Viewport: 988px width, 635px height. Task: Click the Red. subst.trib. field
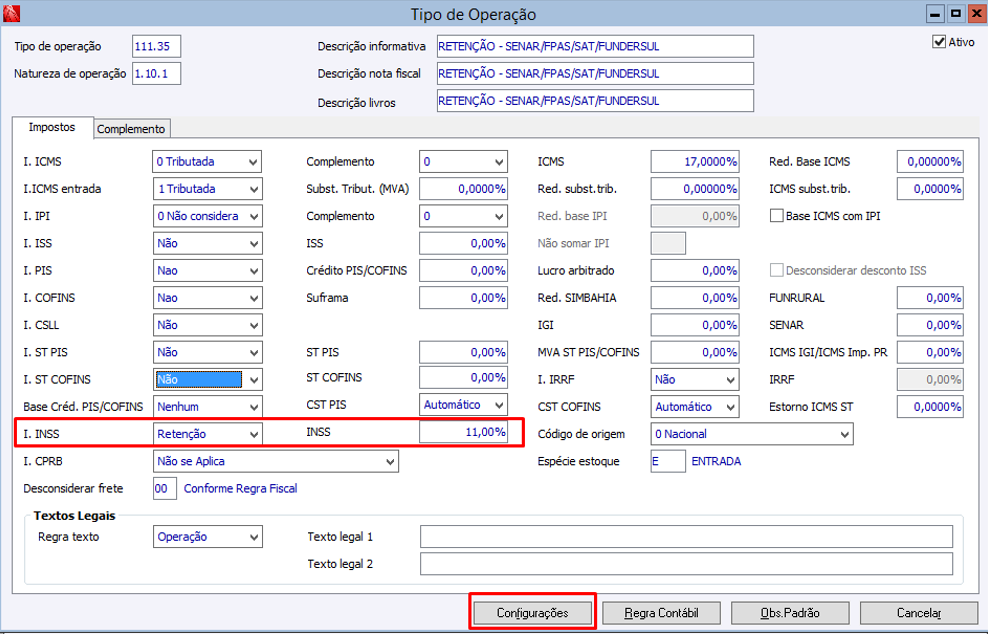pyautogui.click(x=694, y=189)
